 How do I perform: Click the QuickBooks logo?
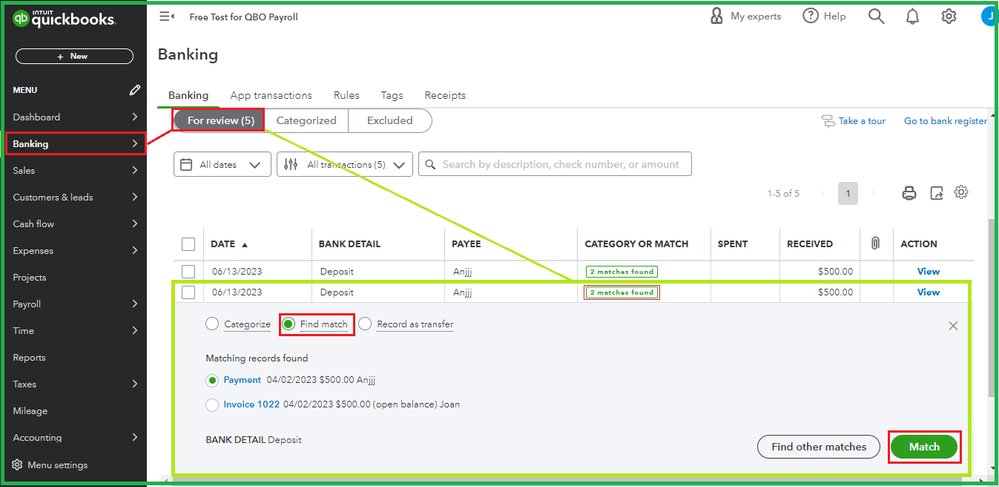tap(64, 18)
